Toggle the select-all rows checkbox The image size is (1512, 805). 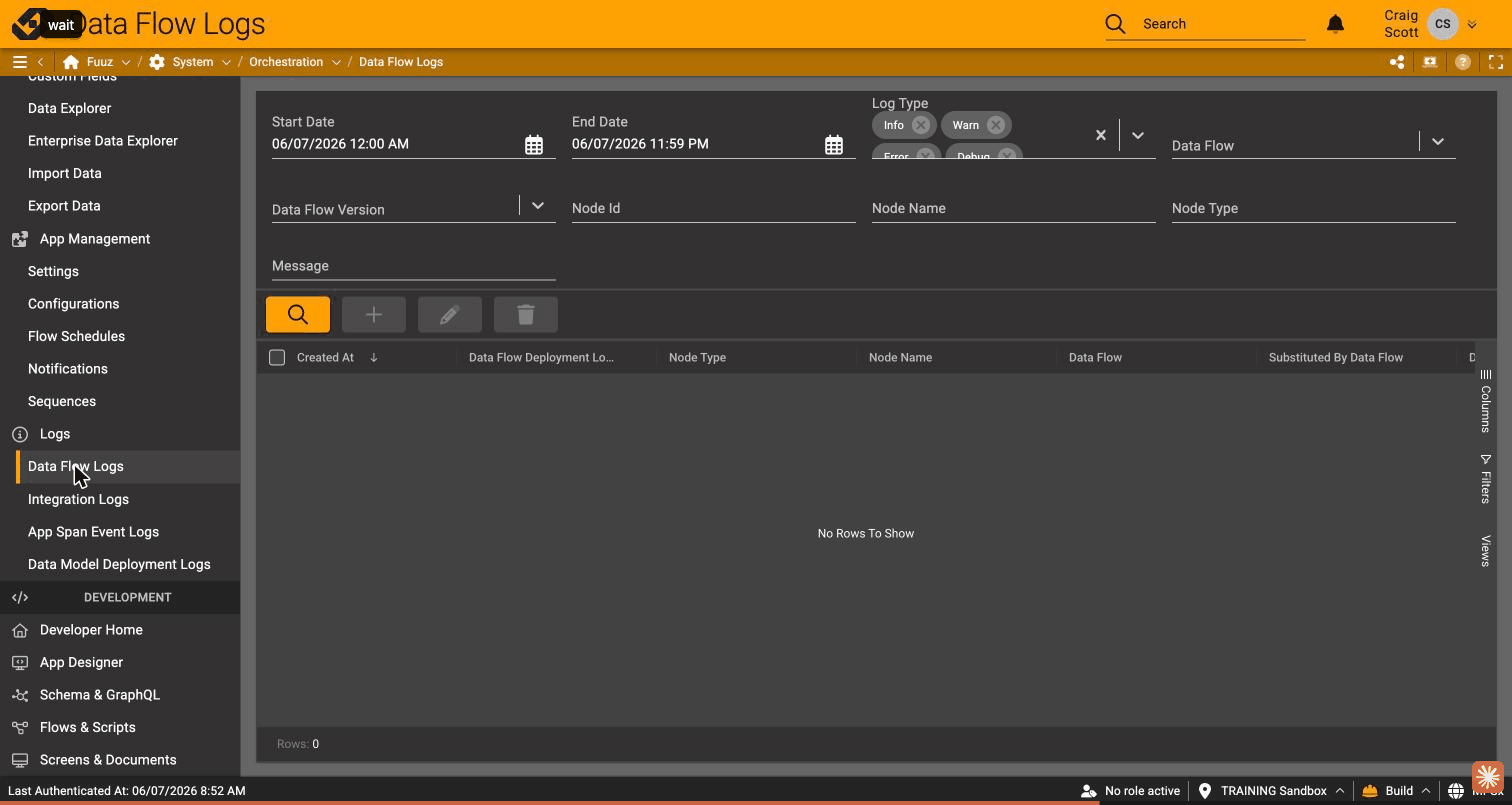[x=277, y=357]
